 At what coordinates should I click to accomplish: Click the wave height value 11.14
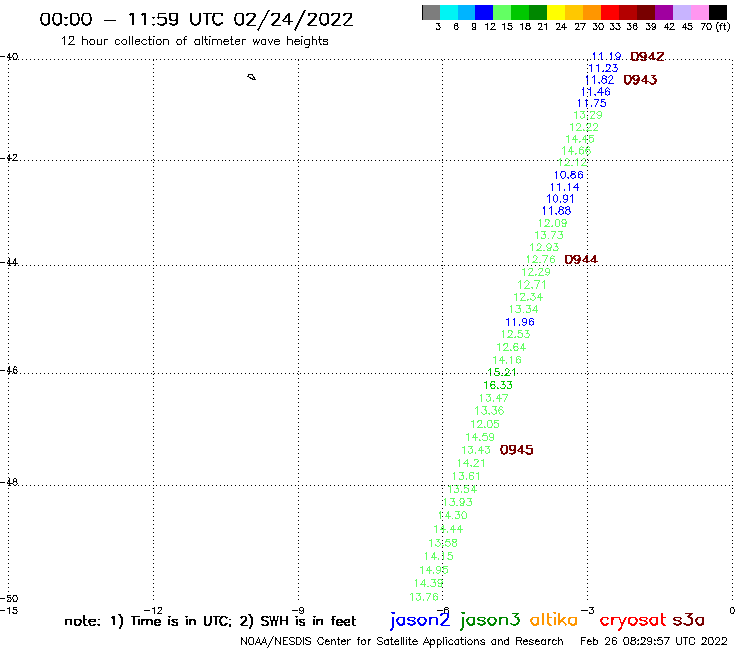[564, 187]
